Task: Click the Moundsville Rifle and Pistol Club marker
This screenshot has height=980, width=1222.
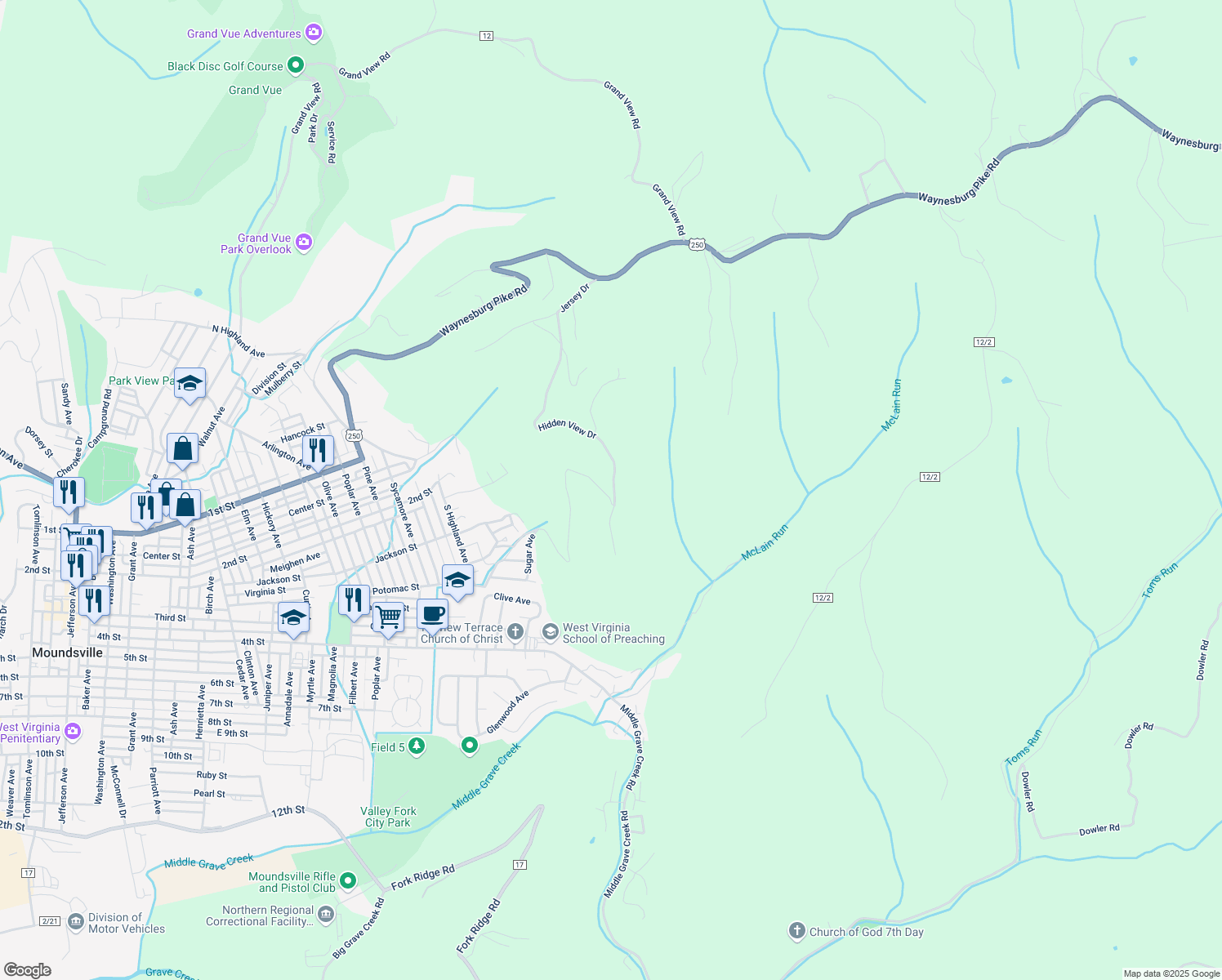Action: (x=348, y=880)
